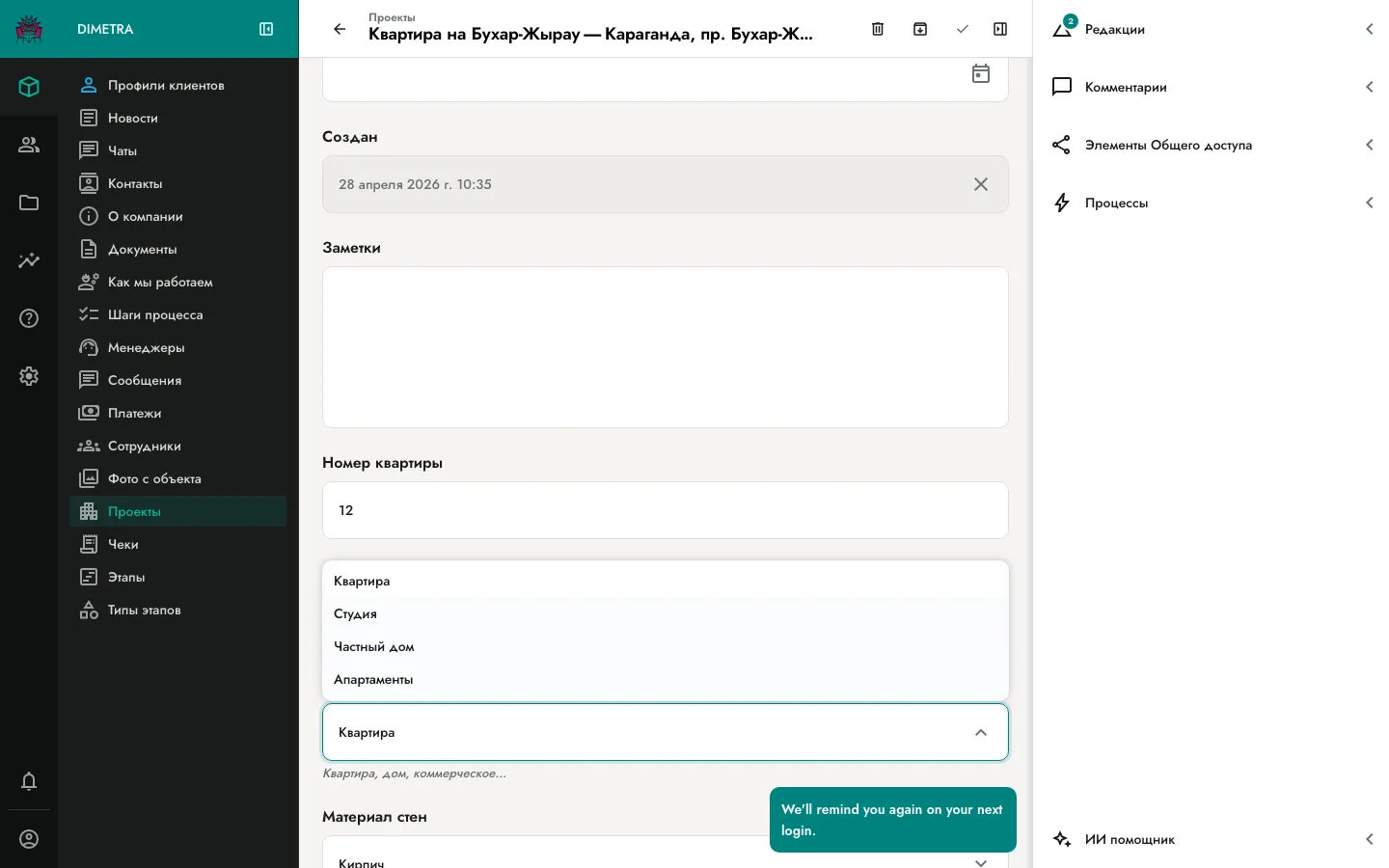The height and width of the screenshot is (868, 1389).
Task: Expand the Редакции panel chevron
Action: point(1370,29)
